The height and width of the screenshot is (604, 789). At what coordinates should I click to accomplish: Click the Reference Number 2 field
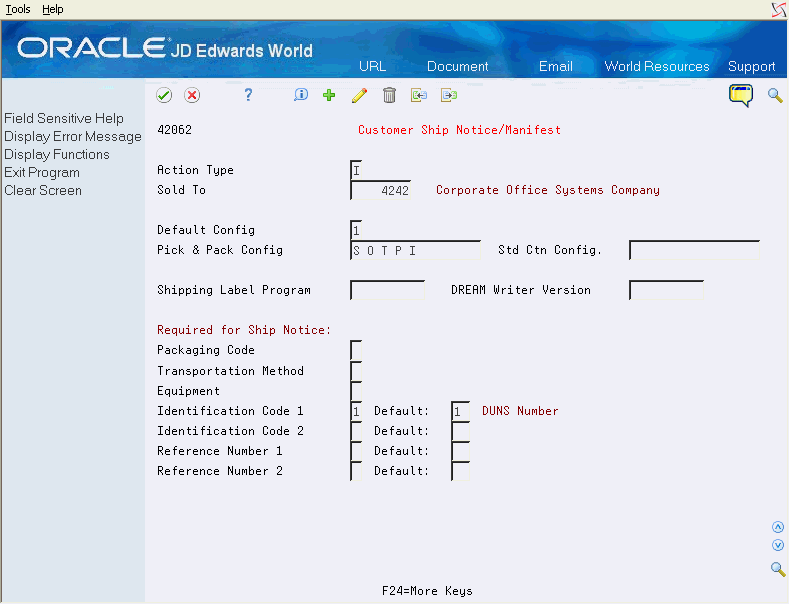point(356,472)
